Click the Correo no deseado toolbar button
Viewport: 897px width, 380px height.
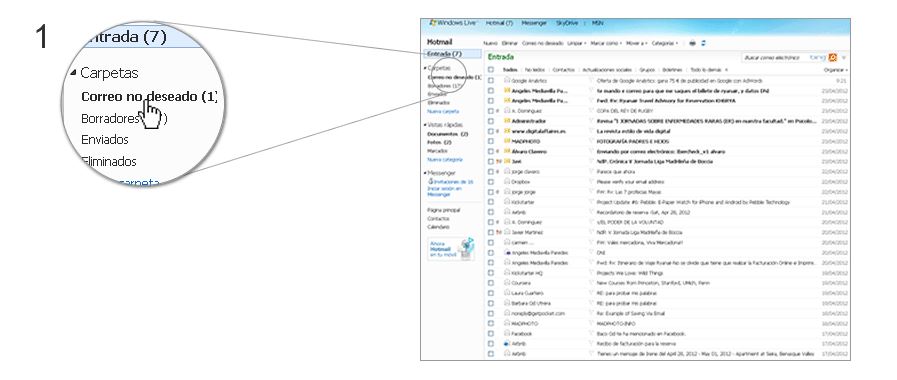(x=542, y=43)
